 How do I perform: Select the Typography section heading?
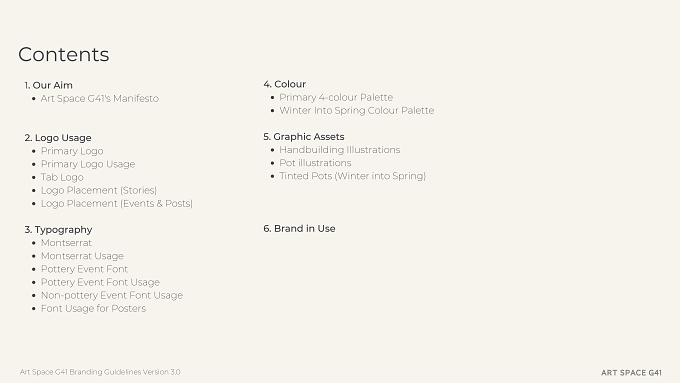pyautogui.click(x=59, y=230)
